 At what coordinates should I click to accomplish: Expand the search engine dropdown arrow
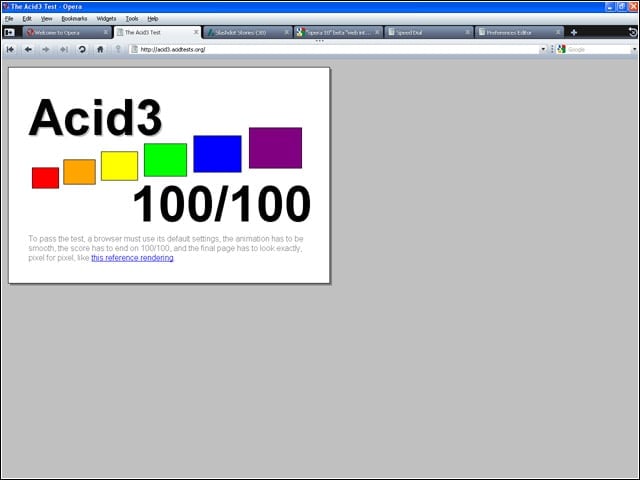click(634, 49)
